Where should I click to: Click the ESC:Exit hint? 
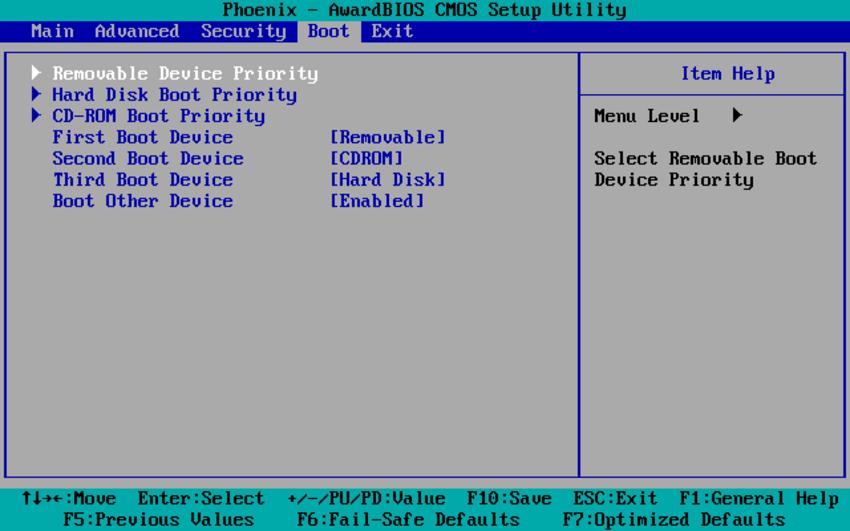point(615,498)
